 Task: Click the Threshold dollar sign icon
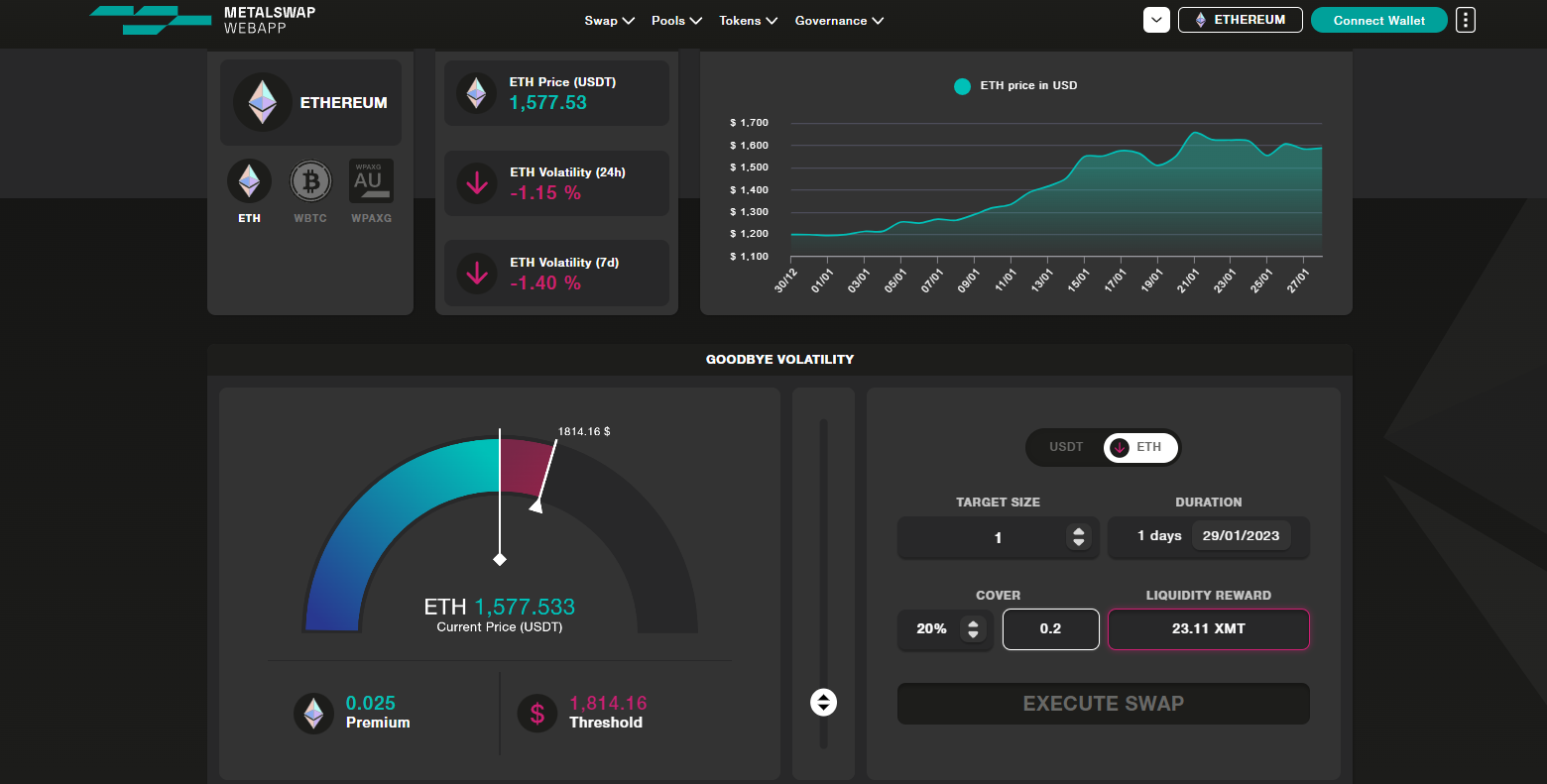pos(537,714)
